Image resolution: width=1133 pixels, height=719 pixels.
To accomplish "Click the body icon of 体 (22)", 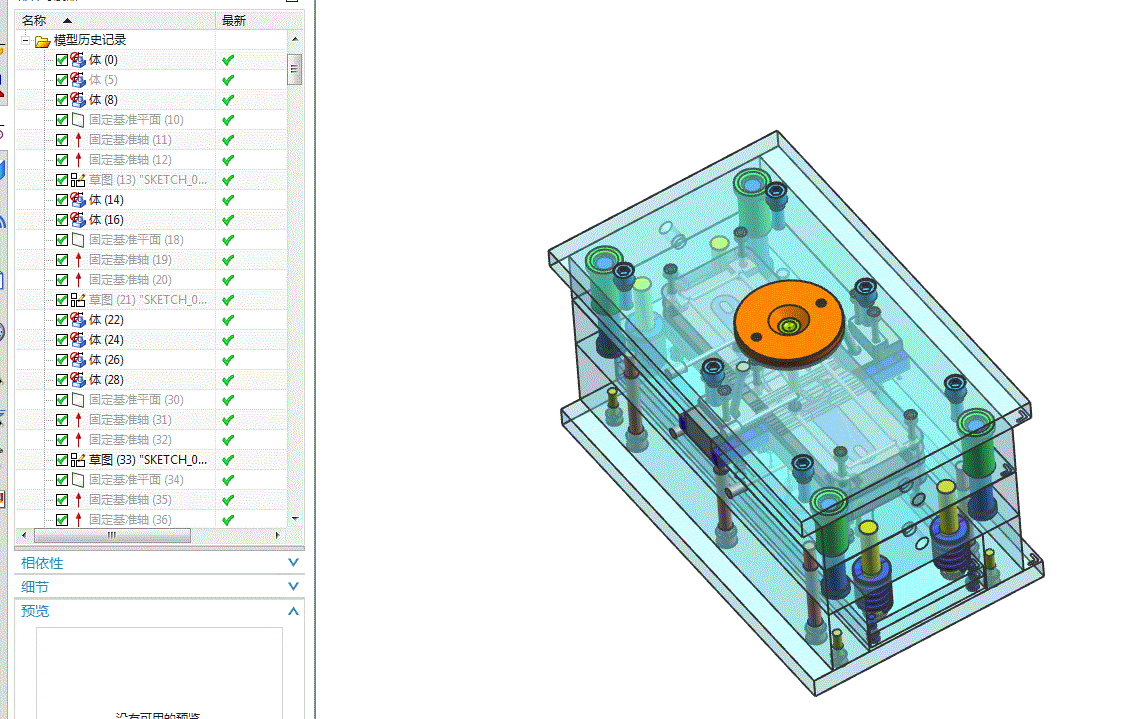I will [x=78, y=320].
